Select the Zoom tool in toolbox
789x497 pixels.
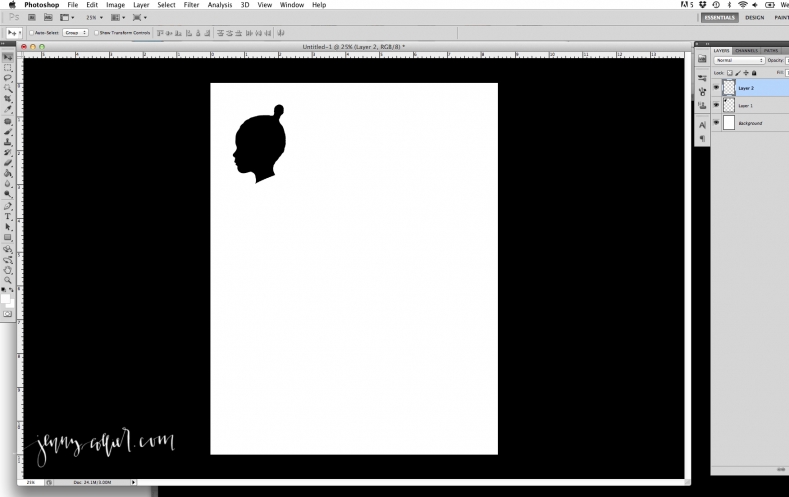tap(8, 280)
